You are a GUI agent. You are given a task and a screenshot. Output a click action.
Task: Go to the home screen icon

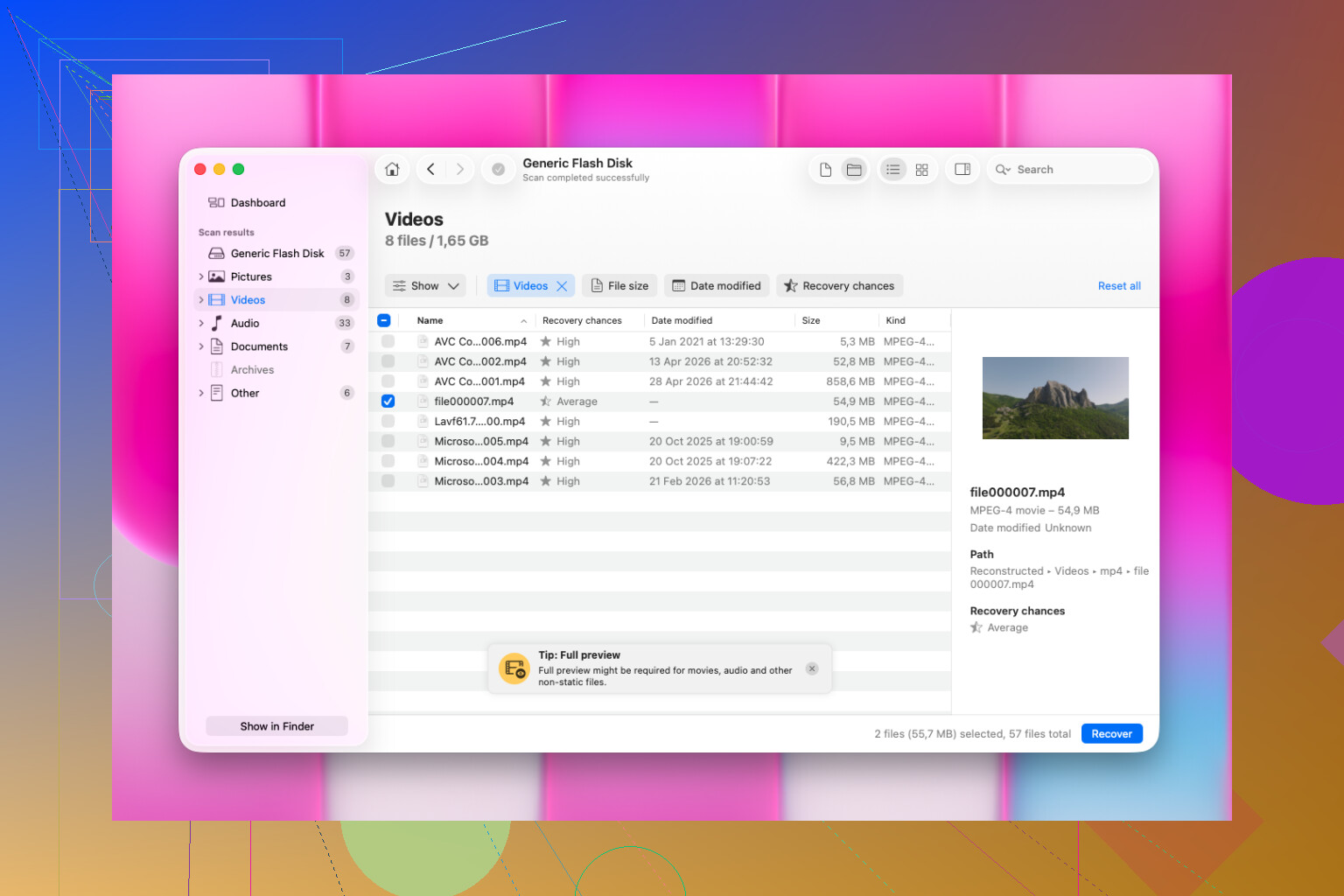[x=392, y=169]
